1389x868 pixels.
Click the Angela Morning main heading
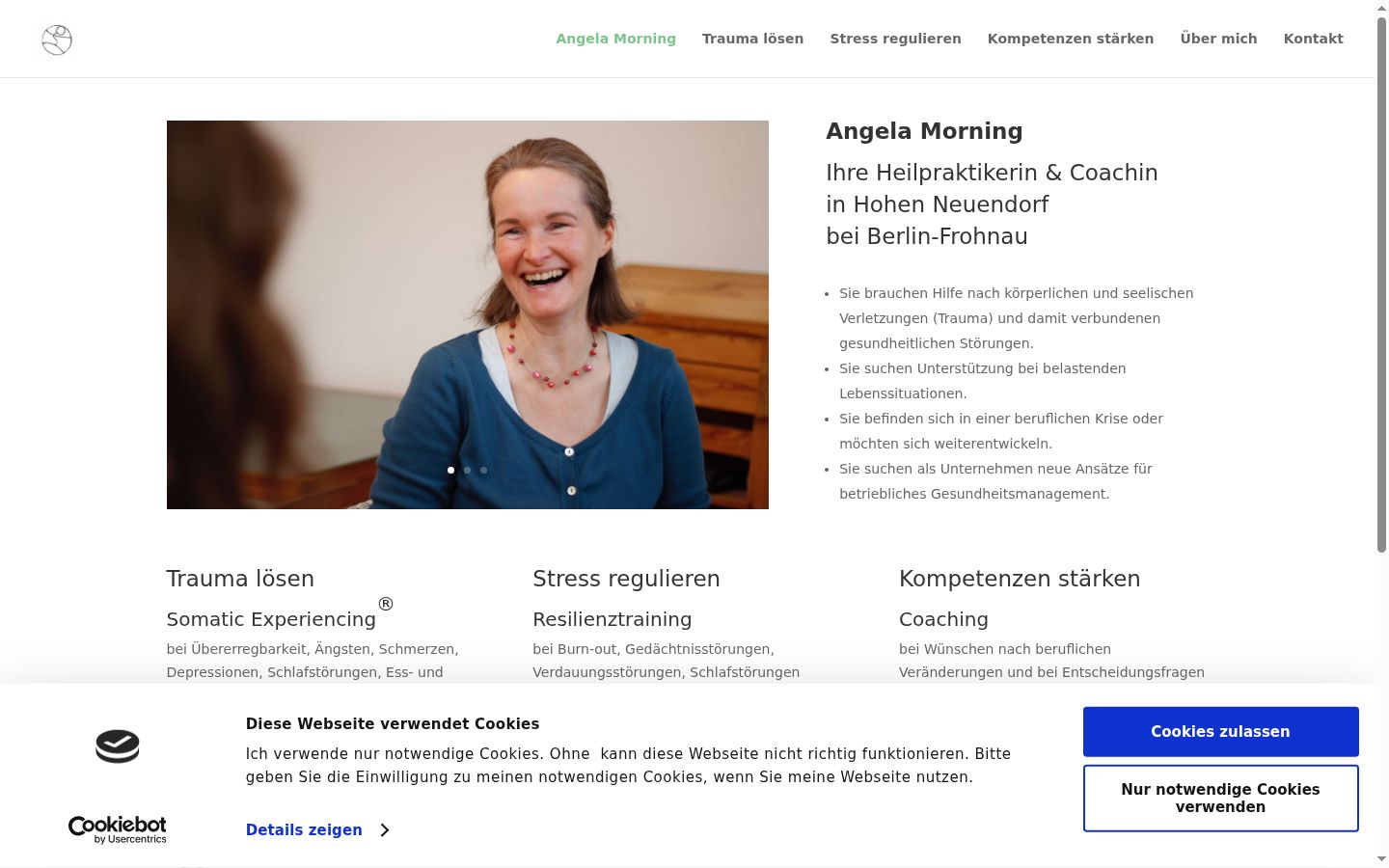924,131
